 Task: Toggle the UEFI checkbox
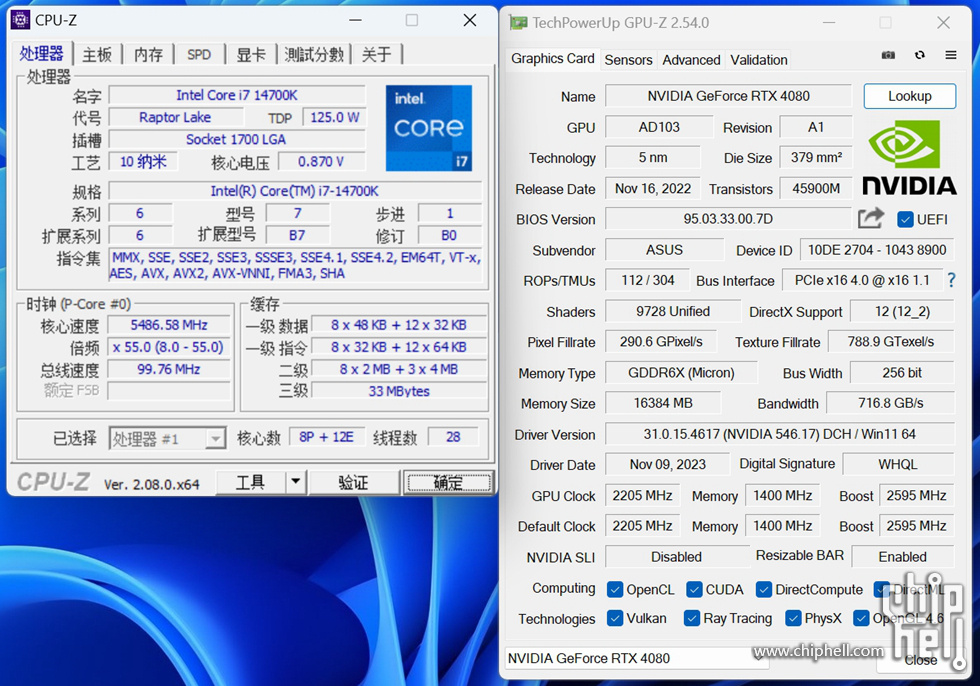pyautogui.click(x=904, y=219)
